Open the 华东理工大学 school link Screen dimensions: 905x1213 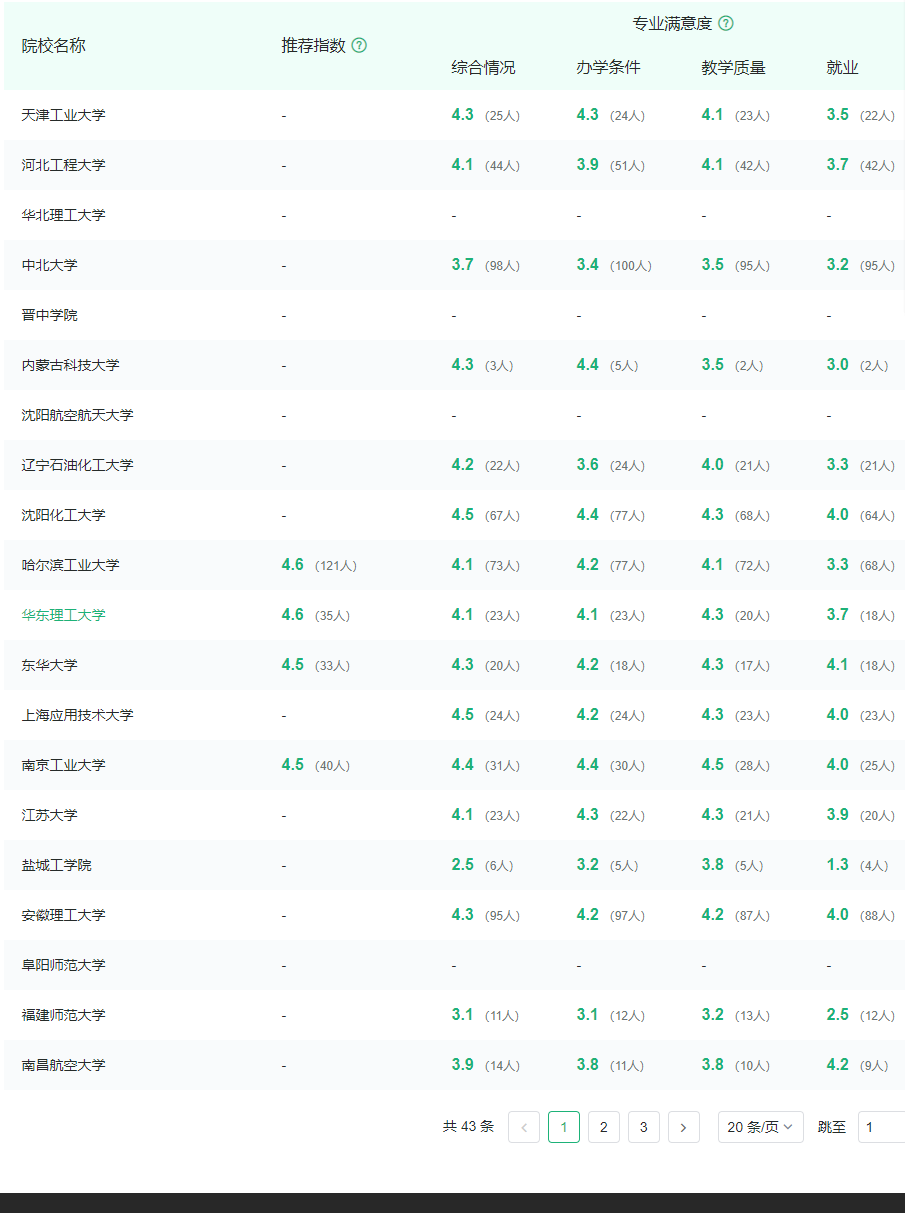click(x=64, y=614)
